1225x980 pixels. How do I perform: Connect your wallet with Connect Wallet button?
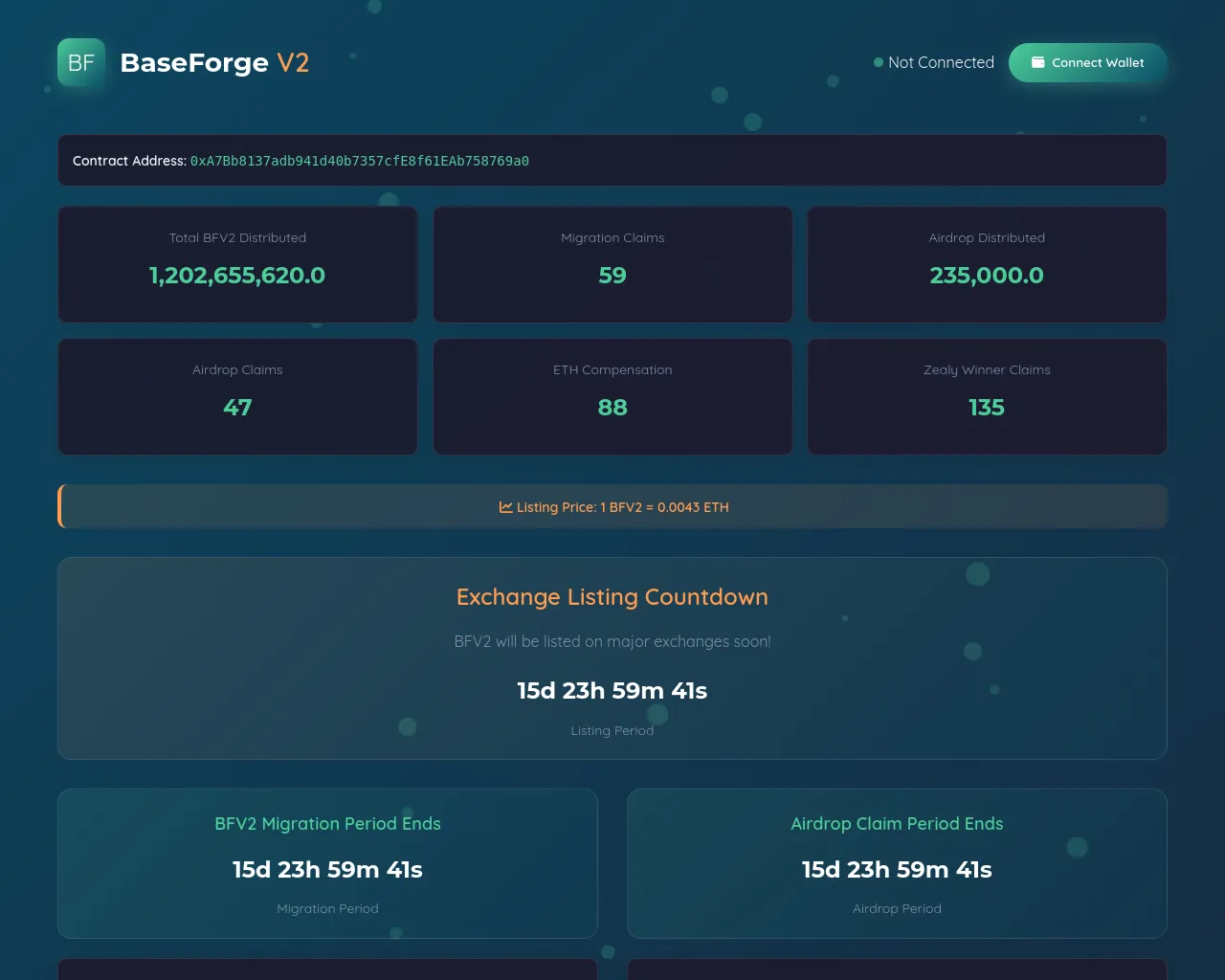pyautogui.click(x=1088, y=62)
